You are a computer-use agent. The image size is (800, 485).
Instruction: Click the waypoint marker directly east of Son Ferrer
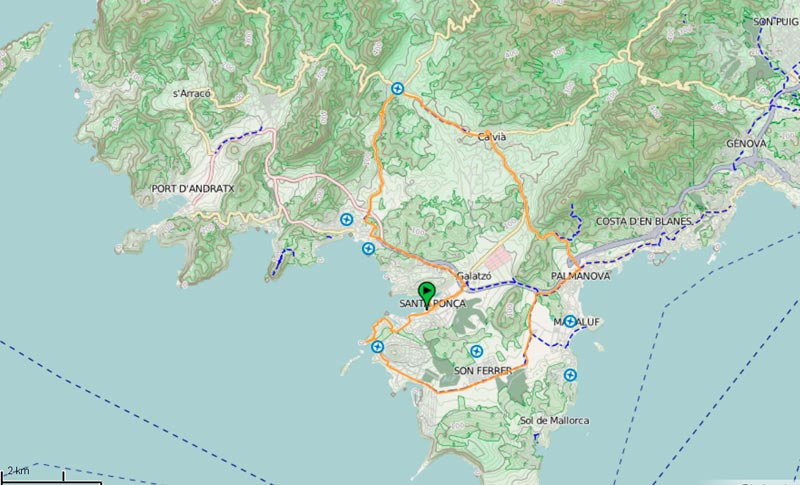point(570,375)
